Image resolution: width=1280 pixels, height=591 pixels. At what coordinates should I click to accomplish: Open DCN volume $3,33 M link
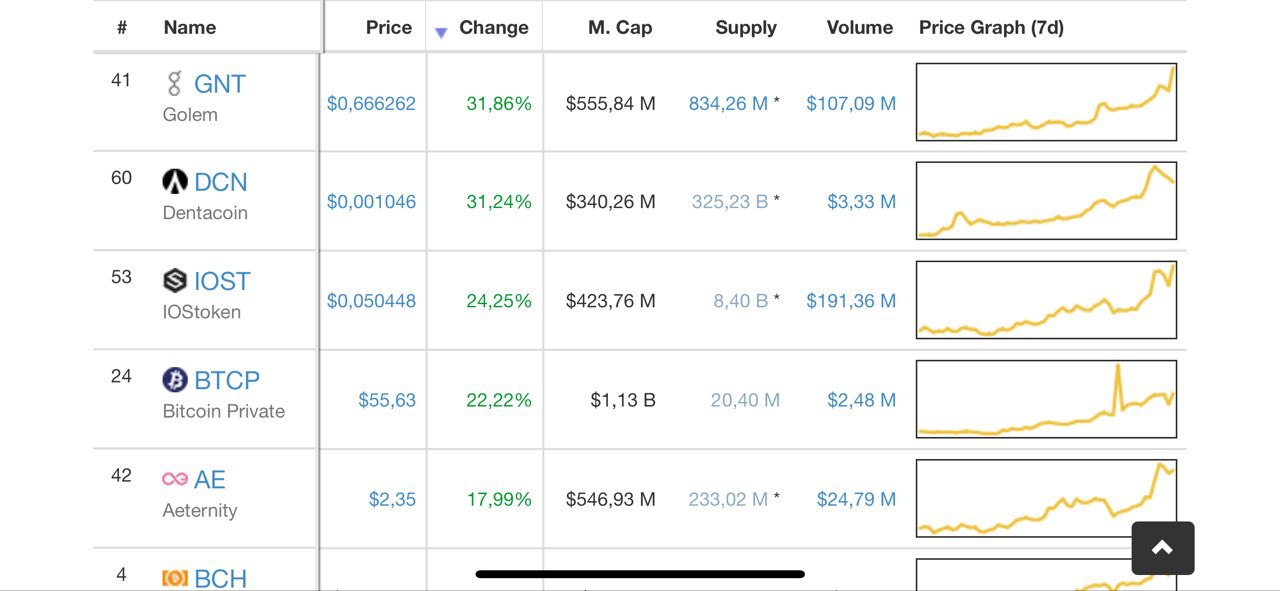pyautogui.click(x=861, y=202)
